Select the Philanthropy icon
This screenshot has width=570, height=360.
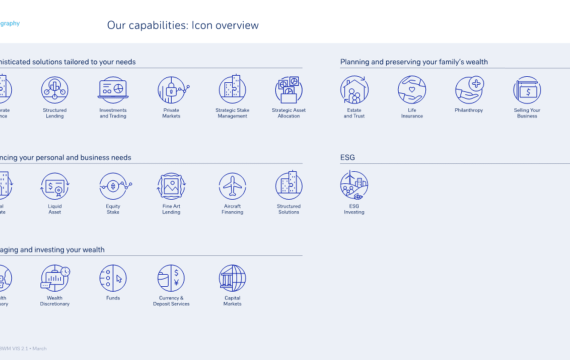click(469, 90)
